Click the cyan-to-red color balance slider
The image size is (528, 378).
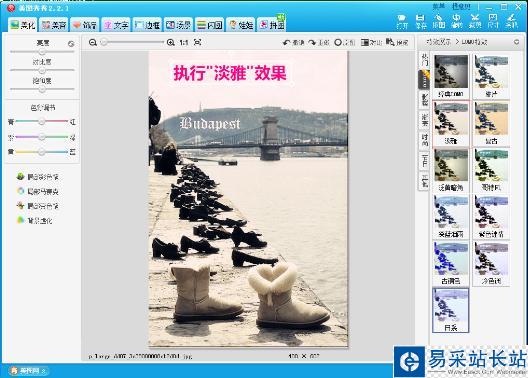coord(41,121)
